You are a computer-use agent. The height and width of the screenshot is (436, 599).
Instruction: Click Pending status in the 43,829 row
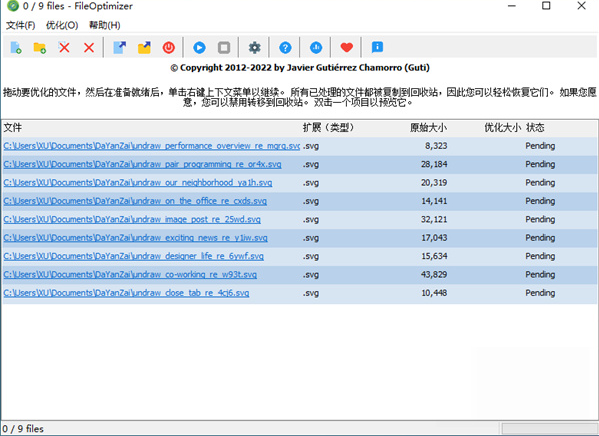point(540,275)
